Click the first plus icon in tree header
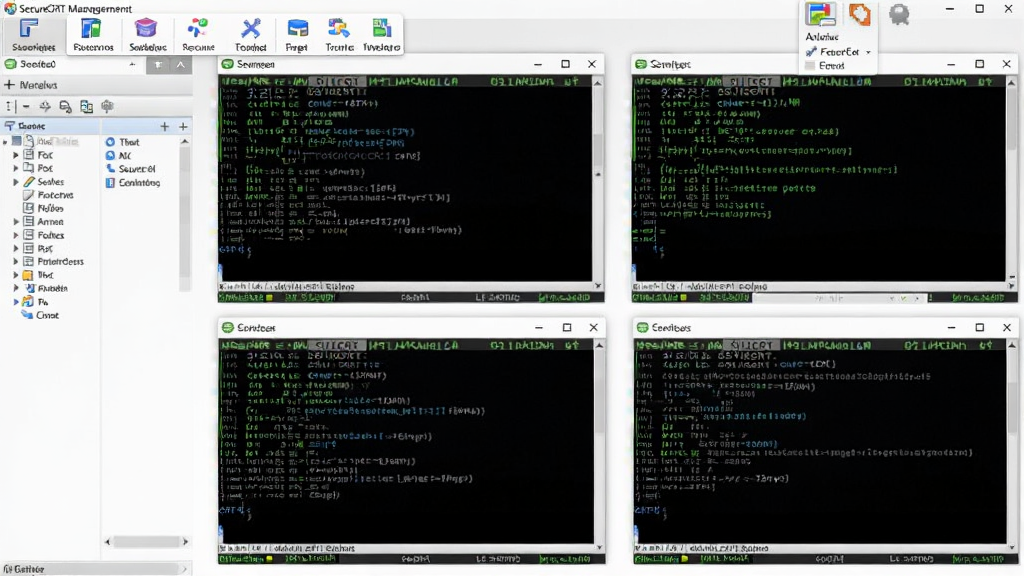Image resolution: width=1024 pixels, height=576 pixels. pos(165,127)
